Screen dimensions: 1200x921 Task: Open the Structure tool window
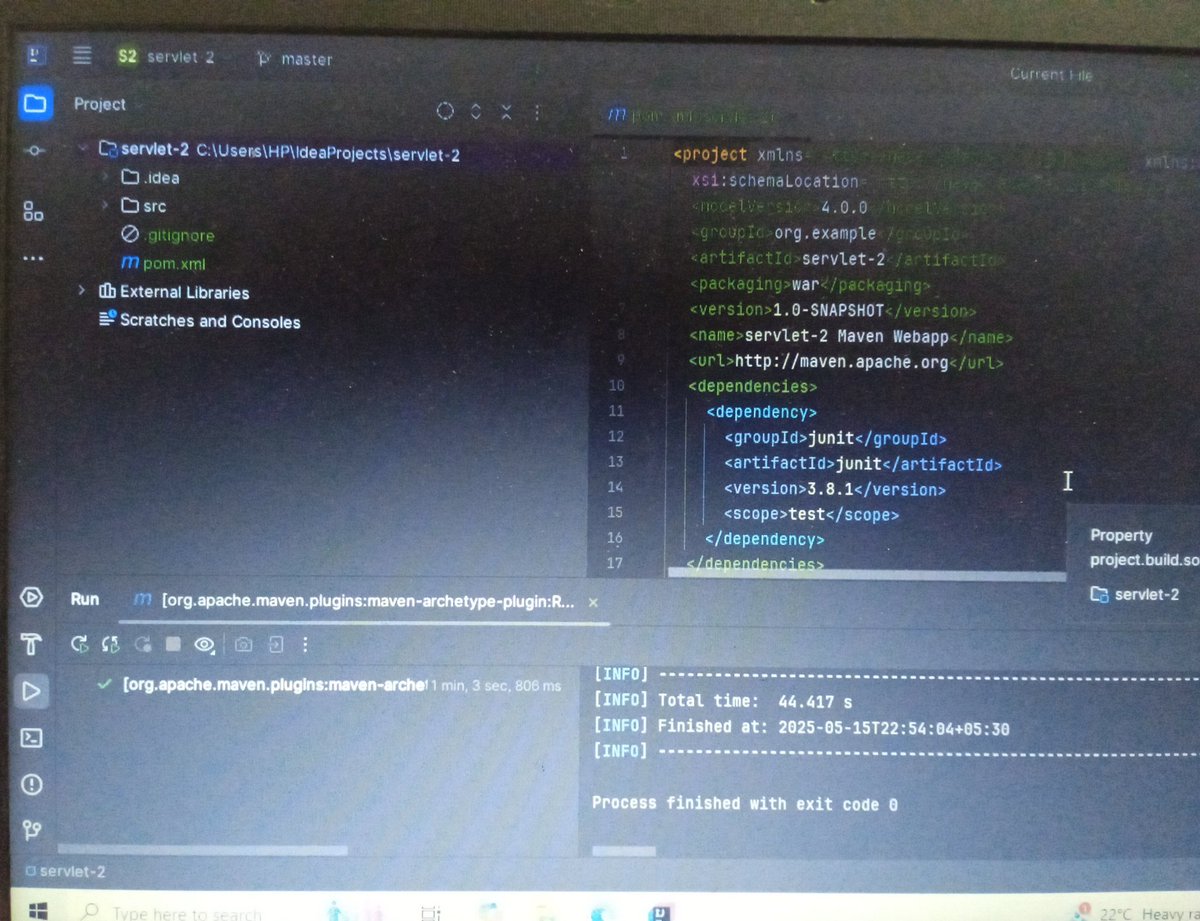click(x=34, y=211)
